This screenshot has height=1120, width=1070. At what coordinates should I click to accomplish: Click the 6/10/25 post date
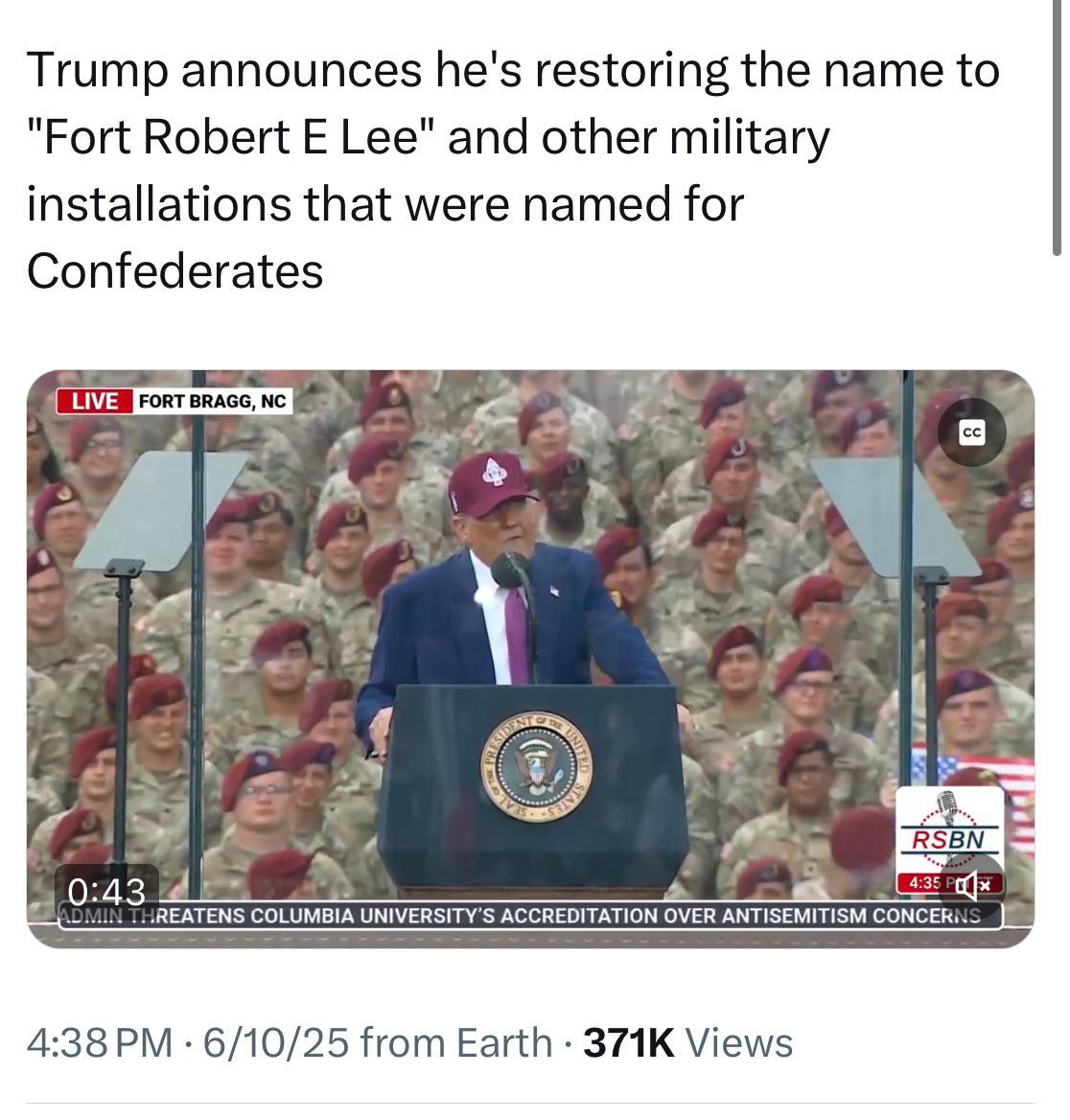[x=276, y=1042]
